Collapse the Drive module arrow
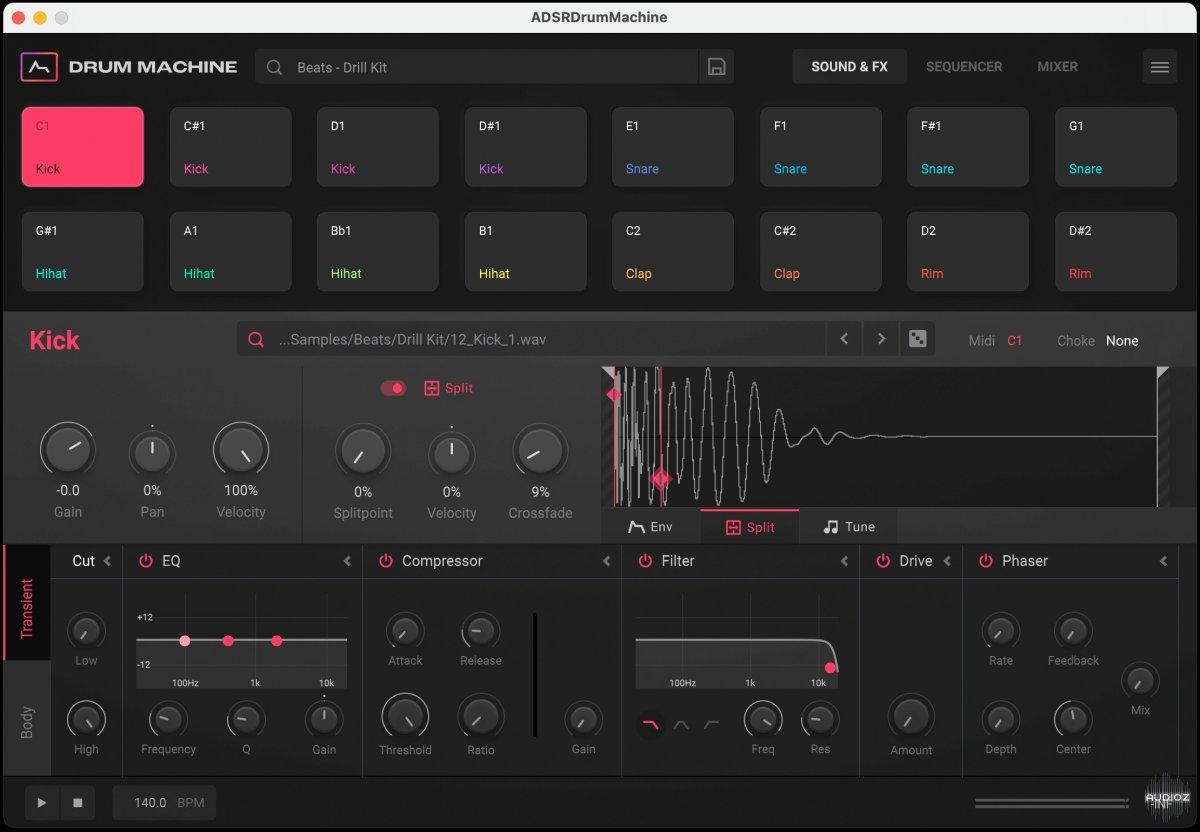 [947, 561]
